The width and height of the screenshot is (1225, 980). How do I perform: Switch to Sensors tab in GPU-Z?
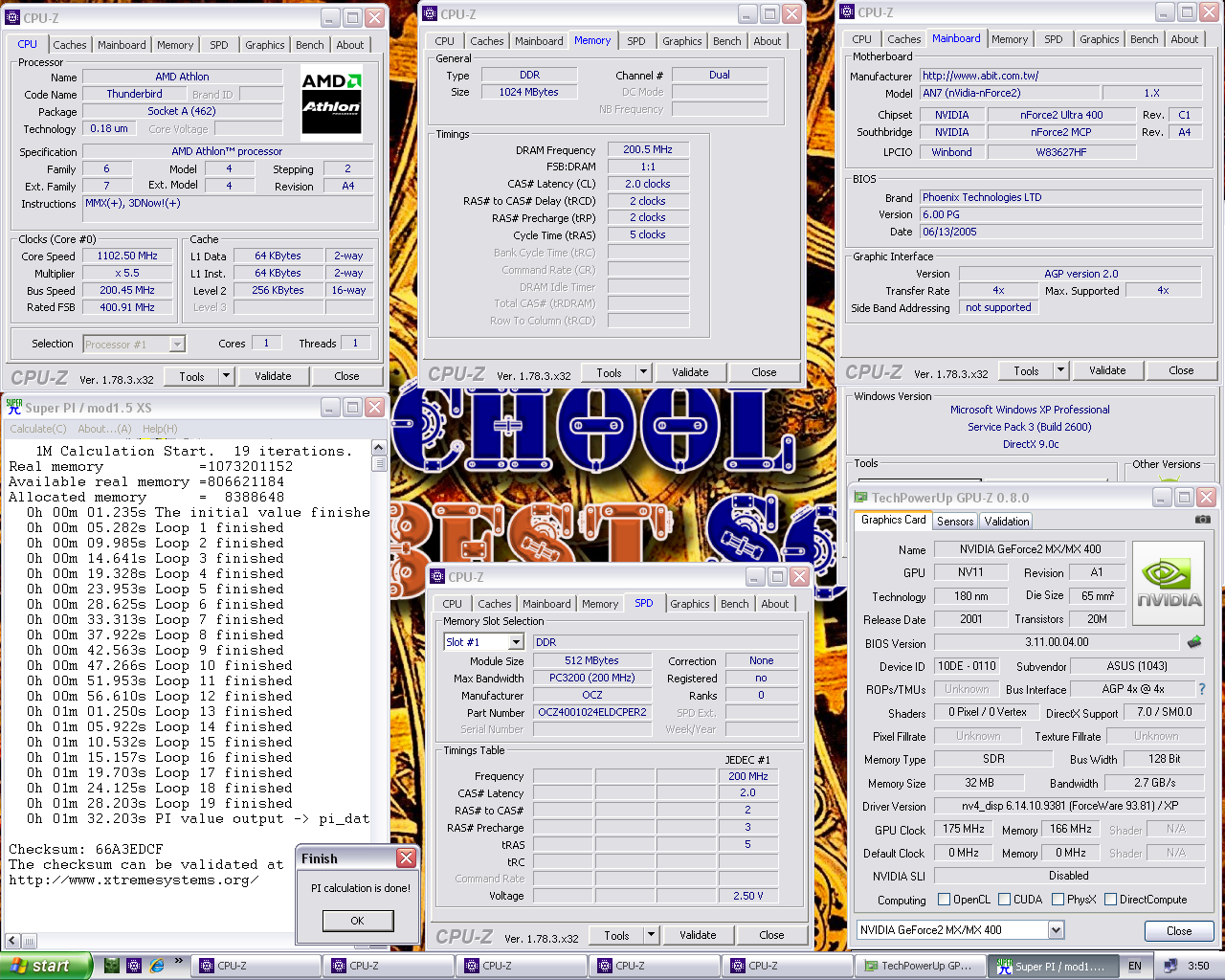pyautogui.click(x=955, y=521)
